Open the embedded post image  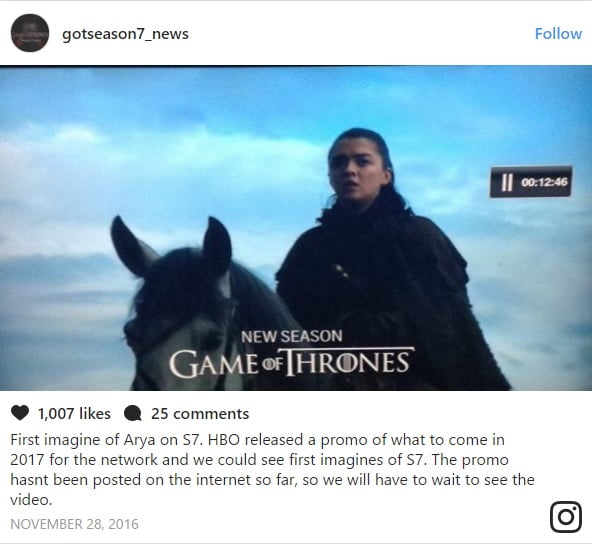tap(296, 228)
